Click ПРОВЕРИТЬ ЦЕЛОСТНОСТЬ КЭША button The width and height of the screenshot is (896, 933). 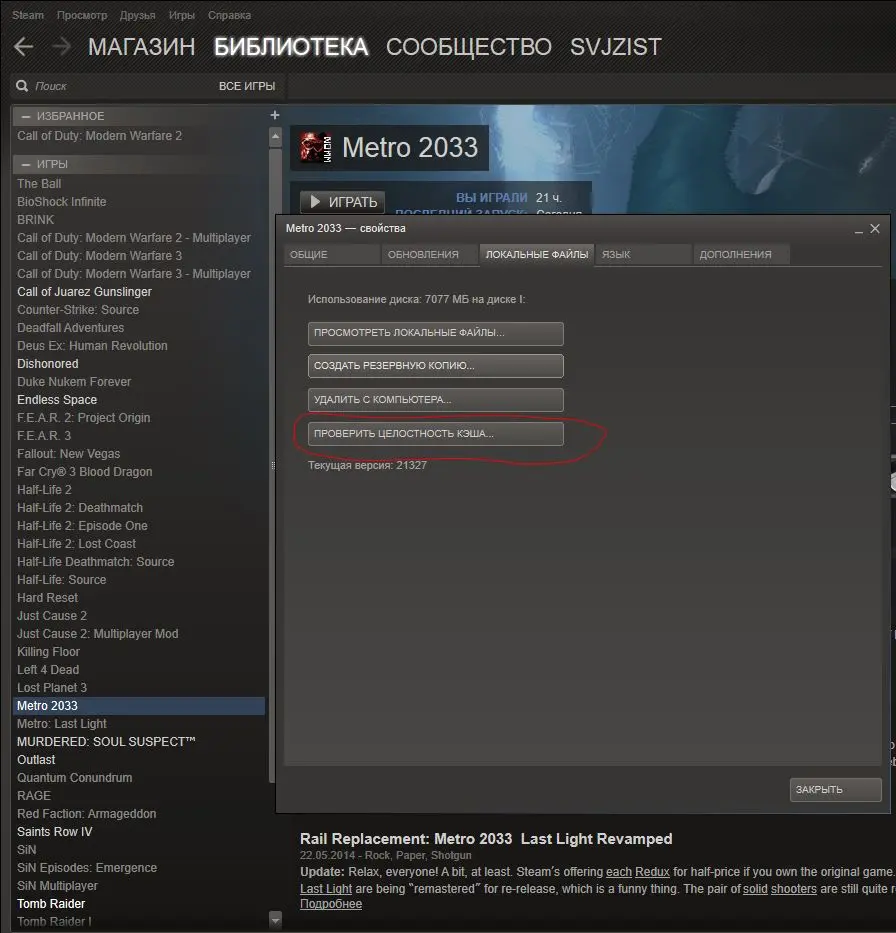(436, 434)
